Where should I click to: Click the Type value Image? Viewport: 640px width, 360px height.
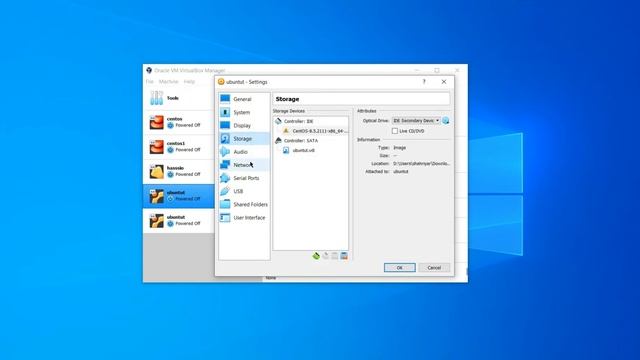(400, 148)
